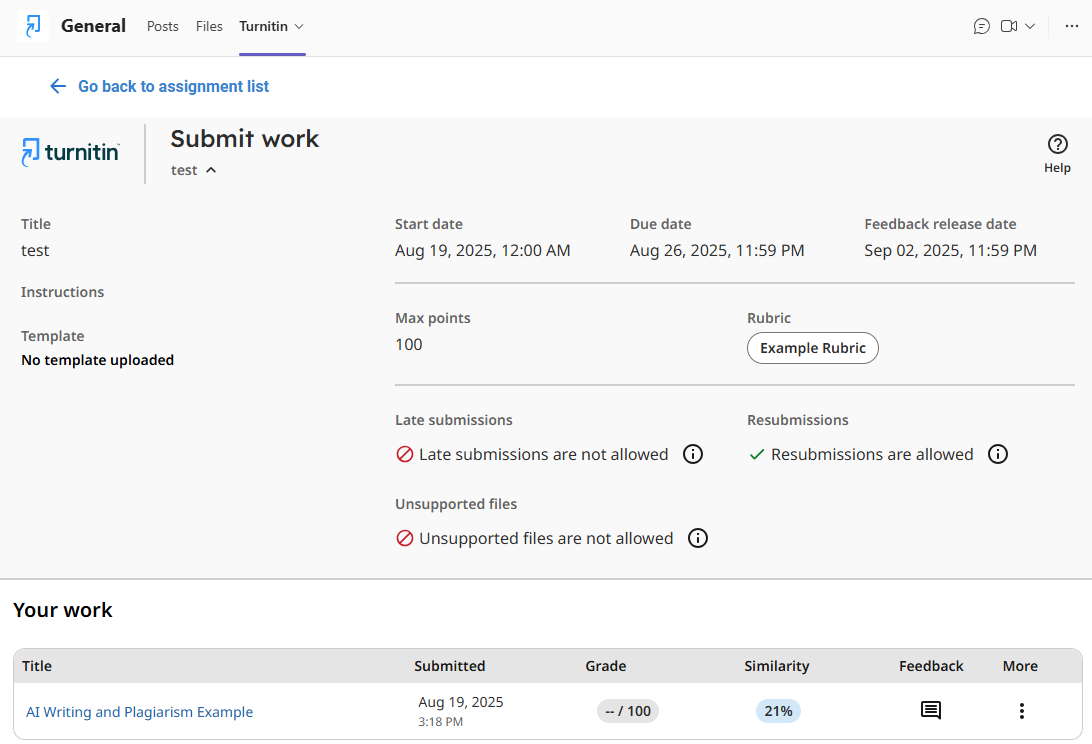Open feedback comment icon for the submission
This screenshot has width=1092, height=744.
coord(930,711)
